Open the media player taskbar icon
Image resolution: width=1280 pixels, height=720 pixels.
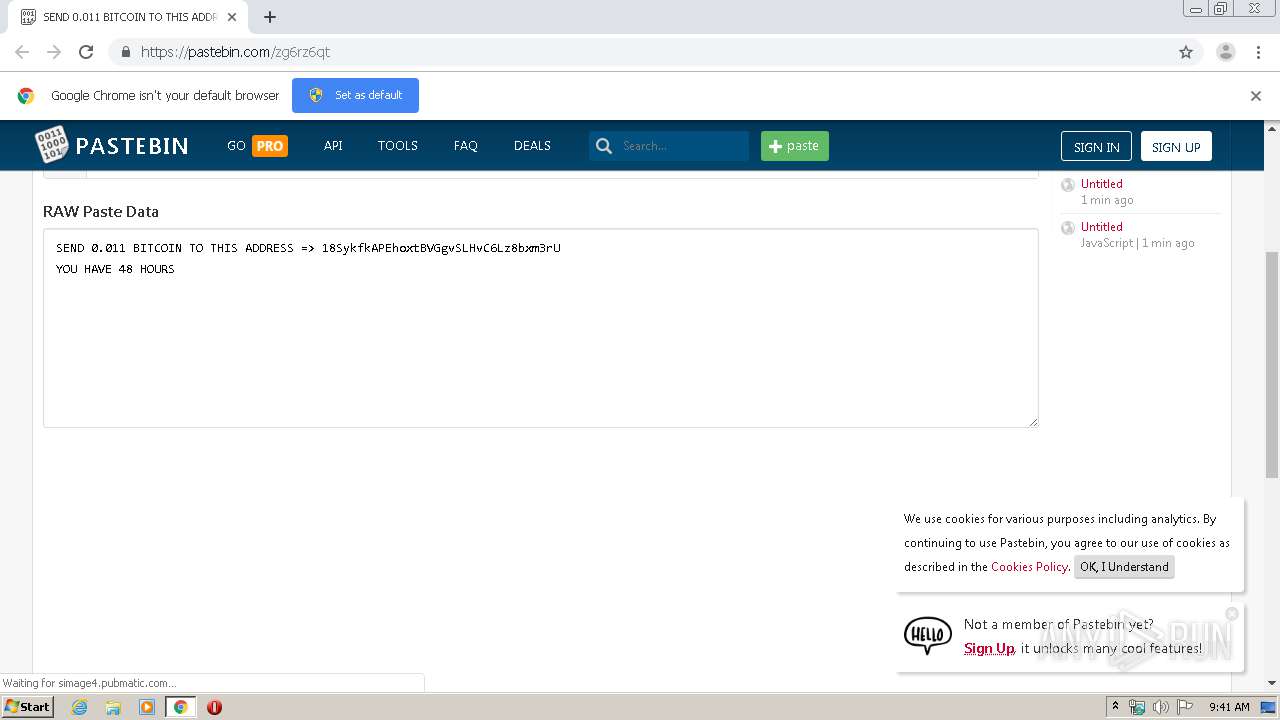[x=147, y=707]
